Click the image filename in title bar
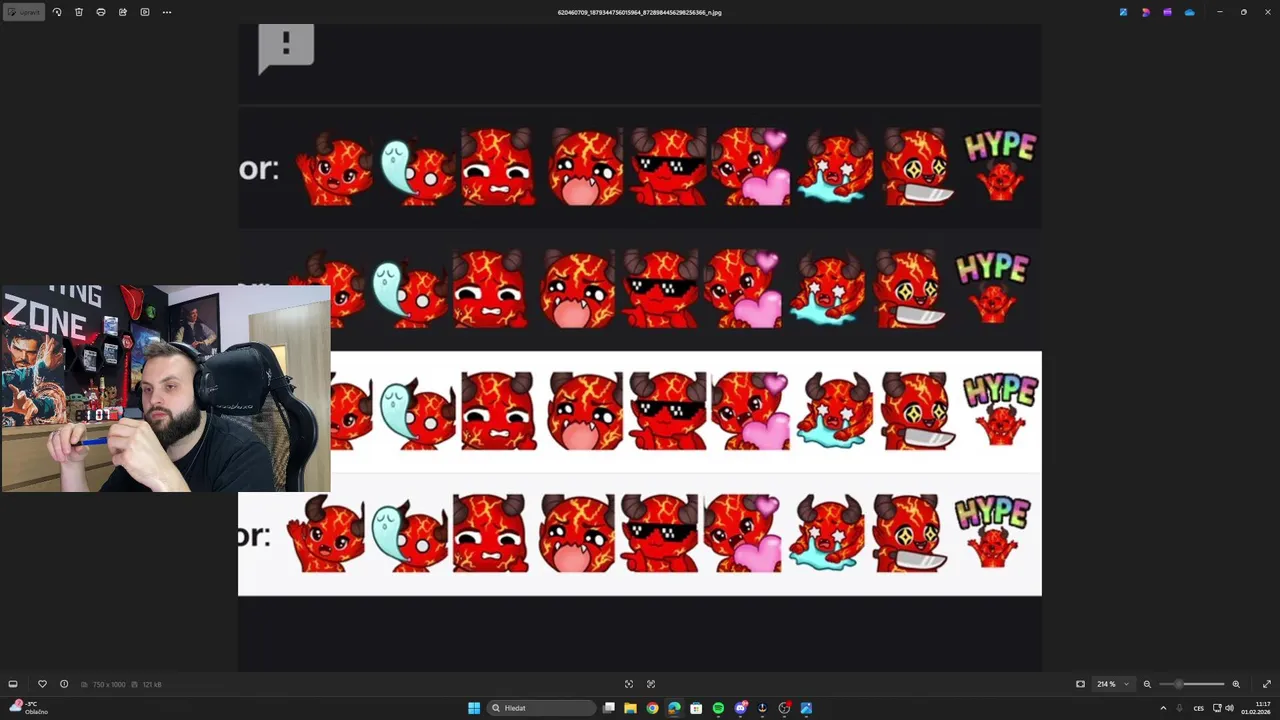 [x=640, y=12]
